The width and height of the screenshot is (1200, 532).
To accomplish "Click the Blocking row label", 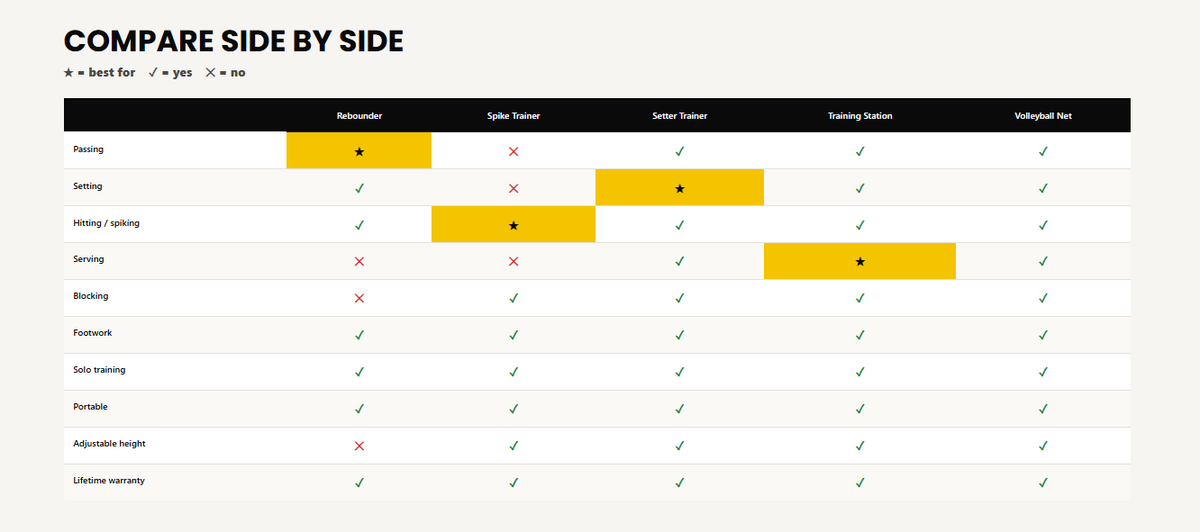I will pos(90,297).
